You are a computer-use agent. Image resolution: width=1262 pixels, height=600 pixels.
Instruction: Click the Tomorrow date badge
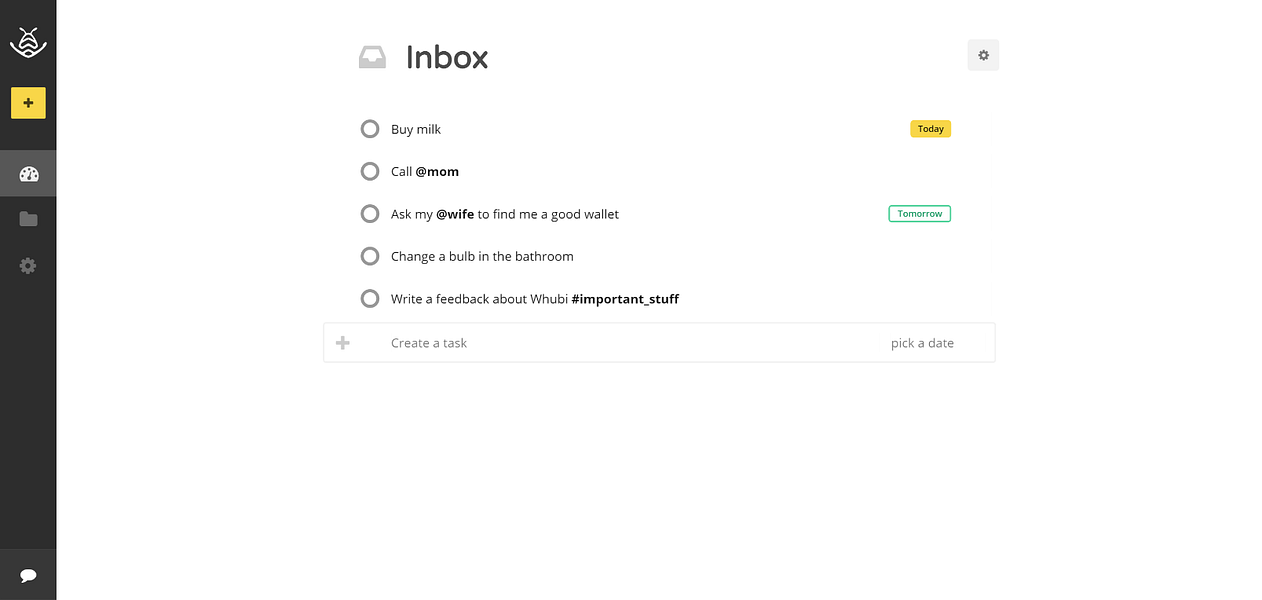tap(919, 214)
